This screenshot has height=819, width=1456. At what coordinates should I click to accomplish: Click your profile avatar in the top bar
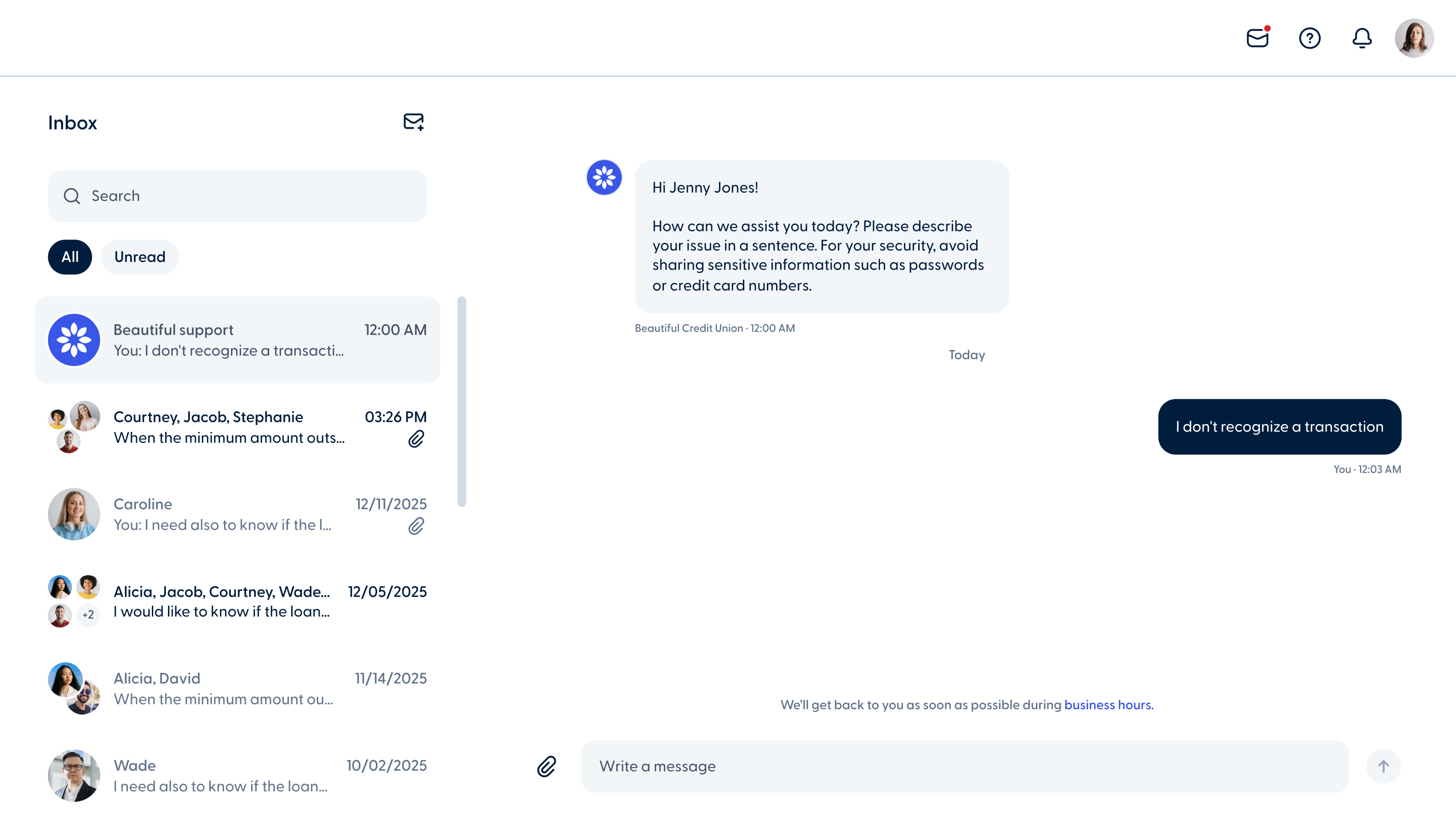click(1414, 38)
